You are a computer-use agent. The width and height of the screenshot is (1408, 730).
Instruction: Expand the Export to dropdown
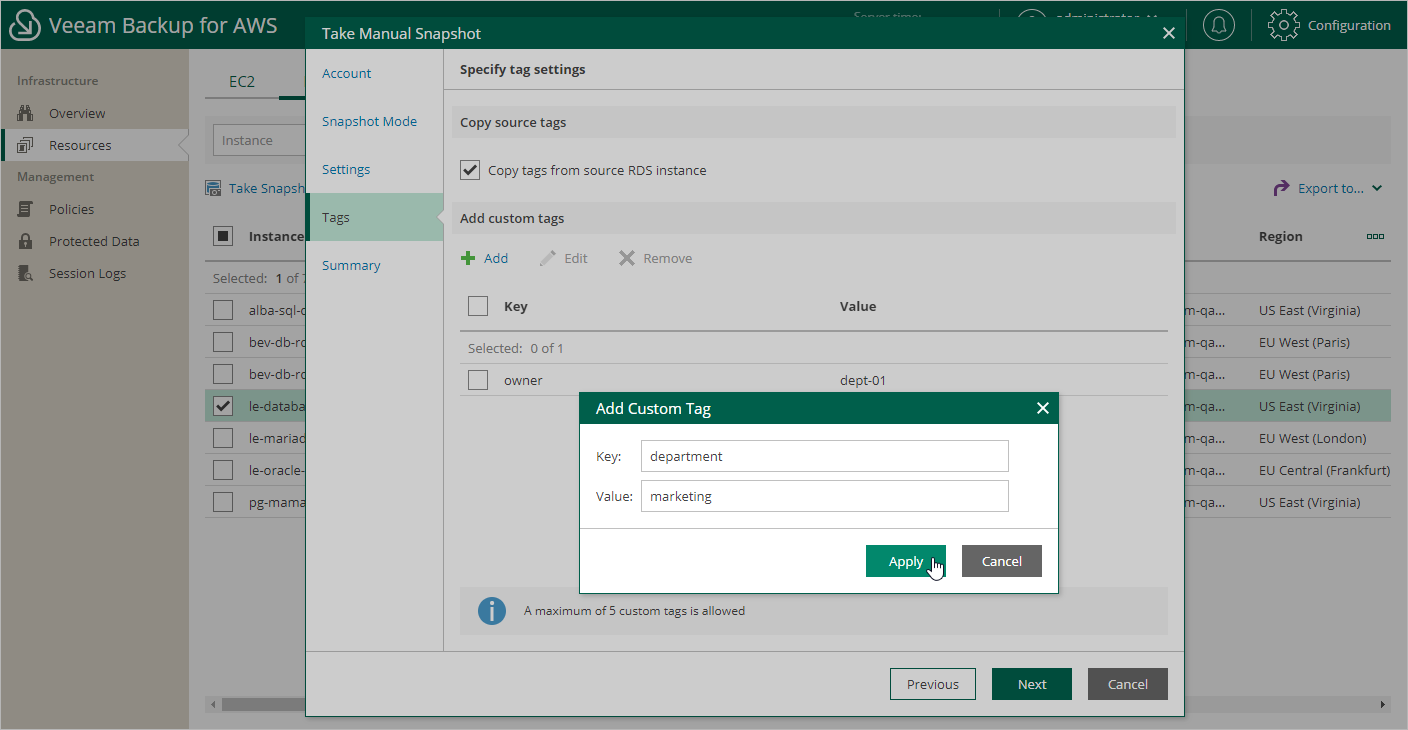pyautogui.click(x=1329, y=188)
